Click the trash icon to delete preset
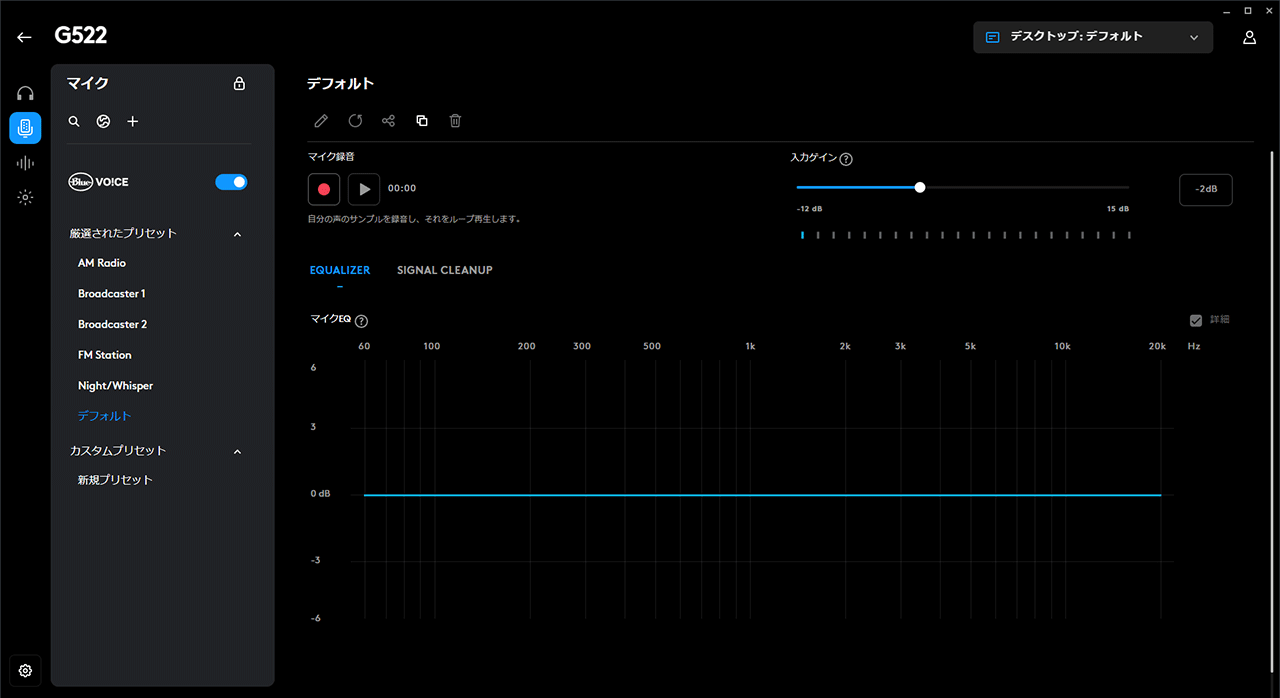 tap(455, 121)
